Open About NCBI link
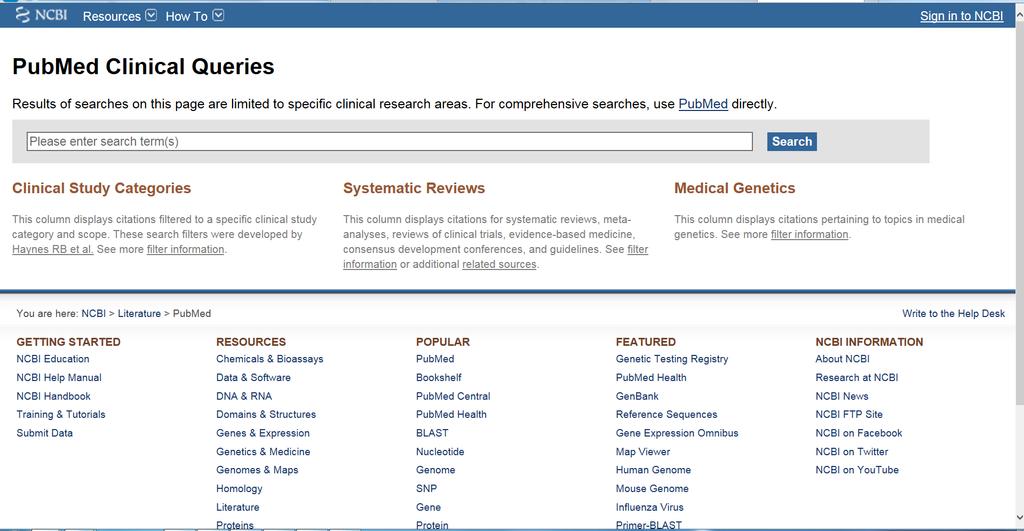Viewport: 1024px width, 531px height. [842, 359]
